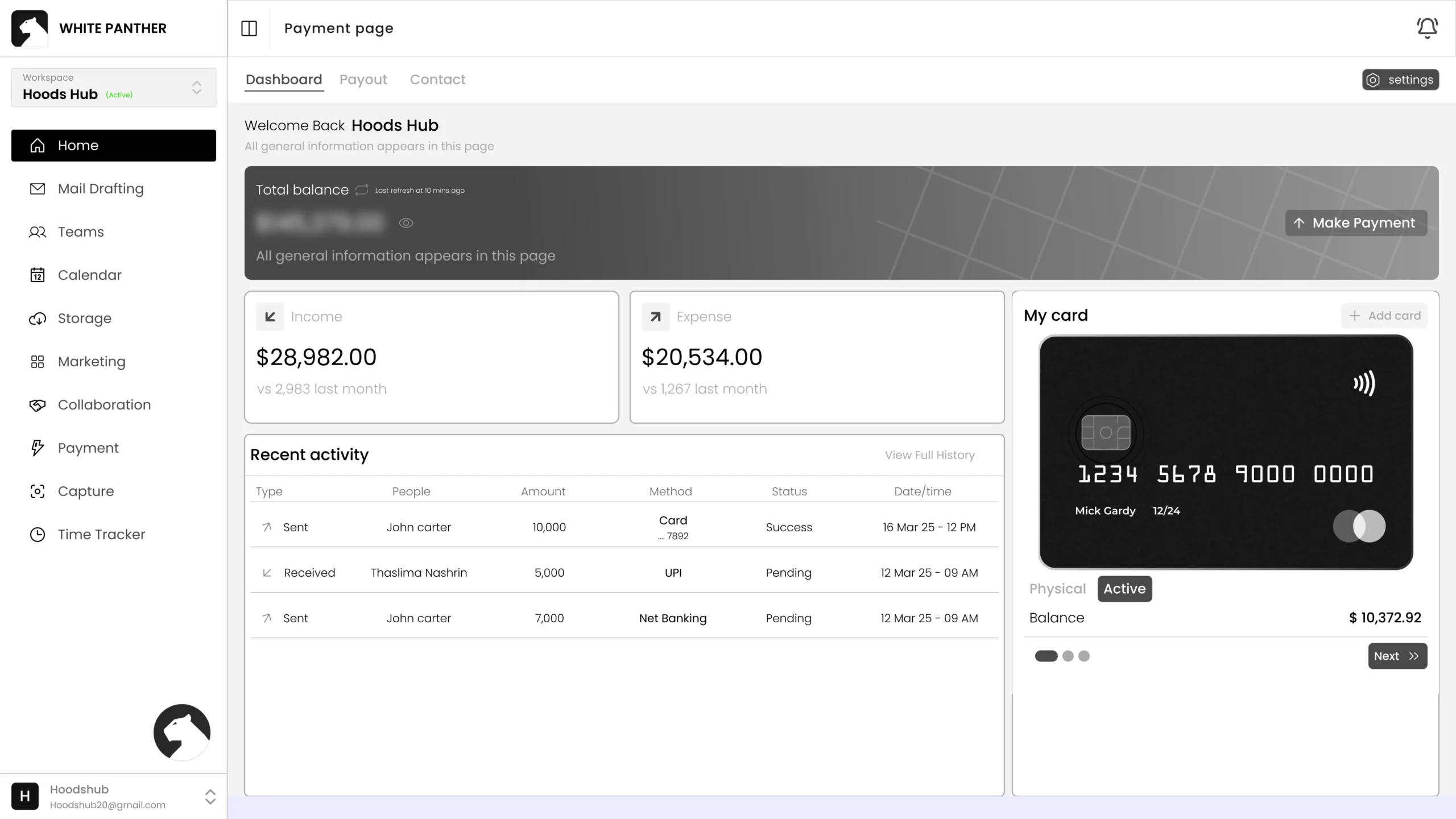Viewport: 1456px width, 819px height.
Task: Show hidden total balance with eye icon
Action: click(406, 223)
